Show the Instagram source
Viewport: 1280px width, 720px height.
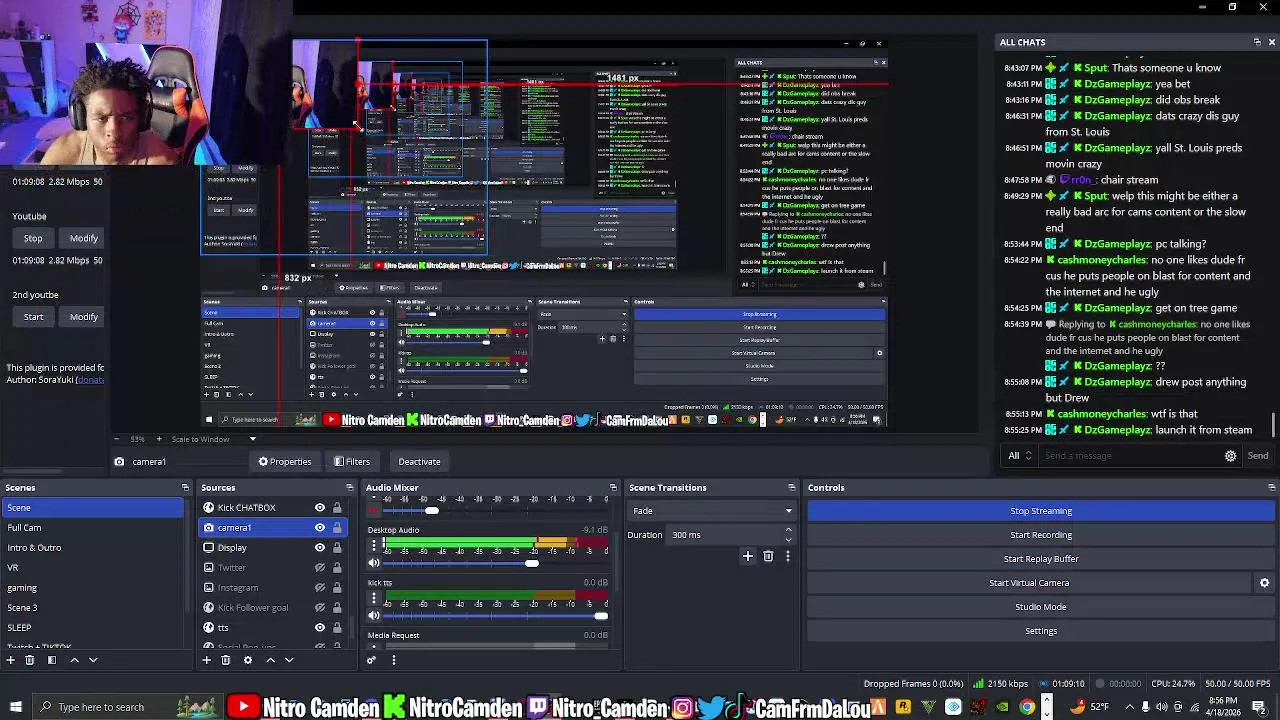320,588
